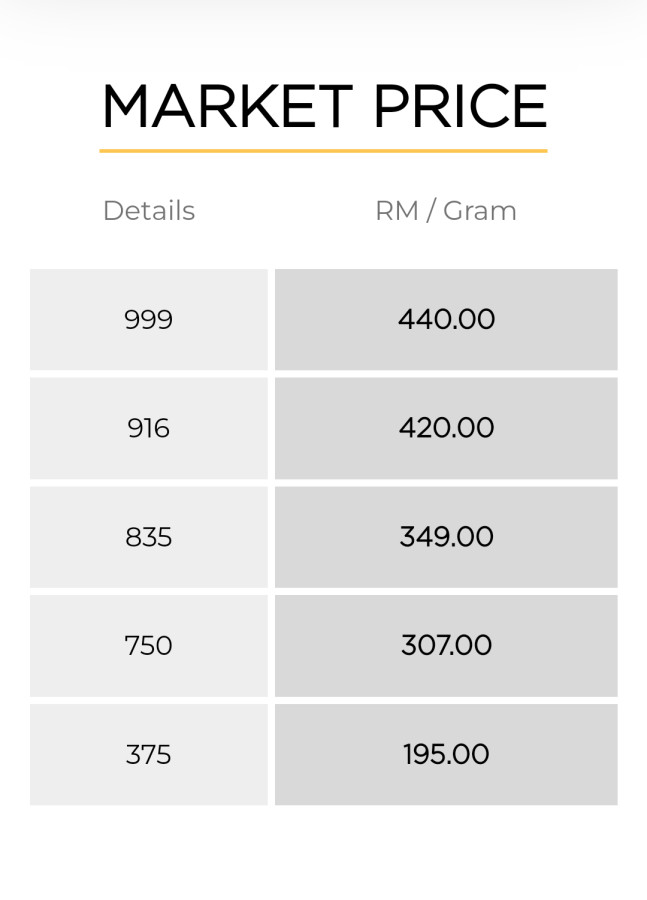
Task: Click the 307.00 price cell
Action: click(x=446, y=646)
